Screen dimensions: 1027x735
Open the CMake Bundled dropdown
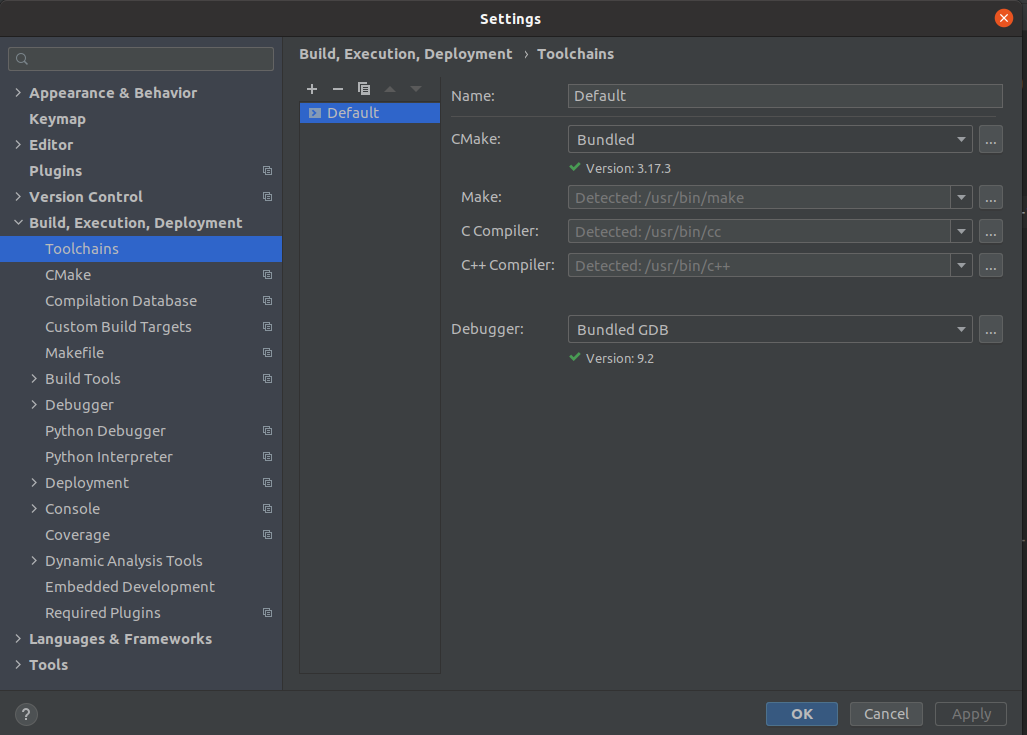coord(770,140)
